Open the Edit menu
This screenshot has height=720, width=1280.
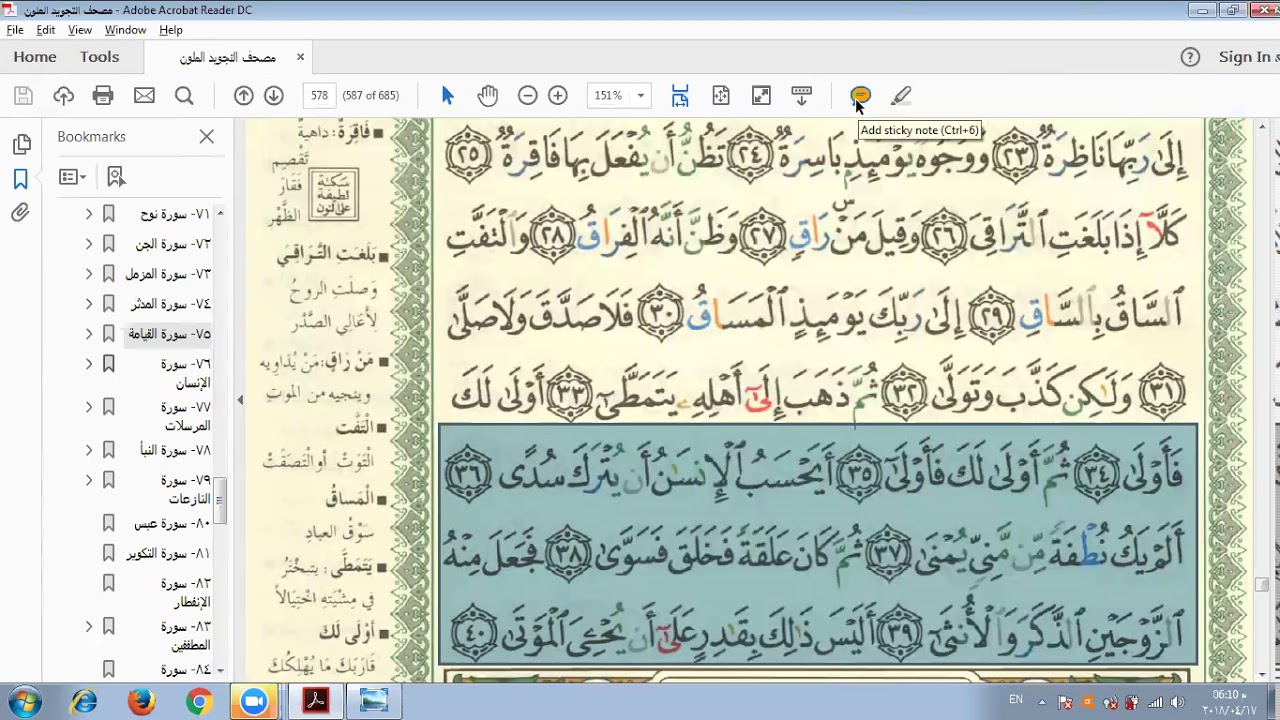[x=46, y=30]
